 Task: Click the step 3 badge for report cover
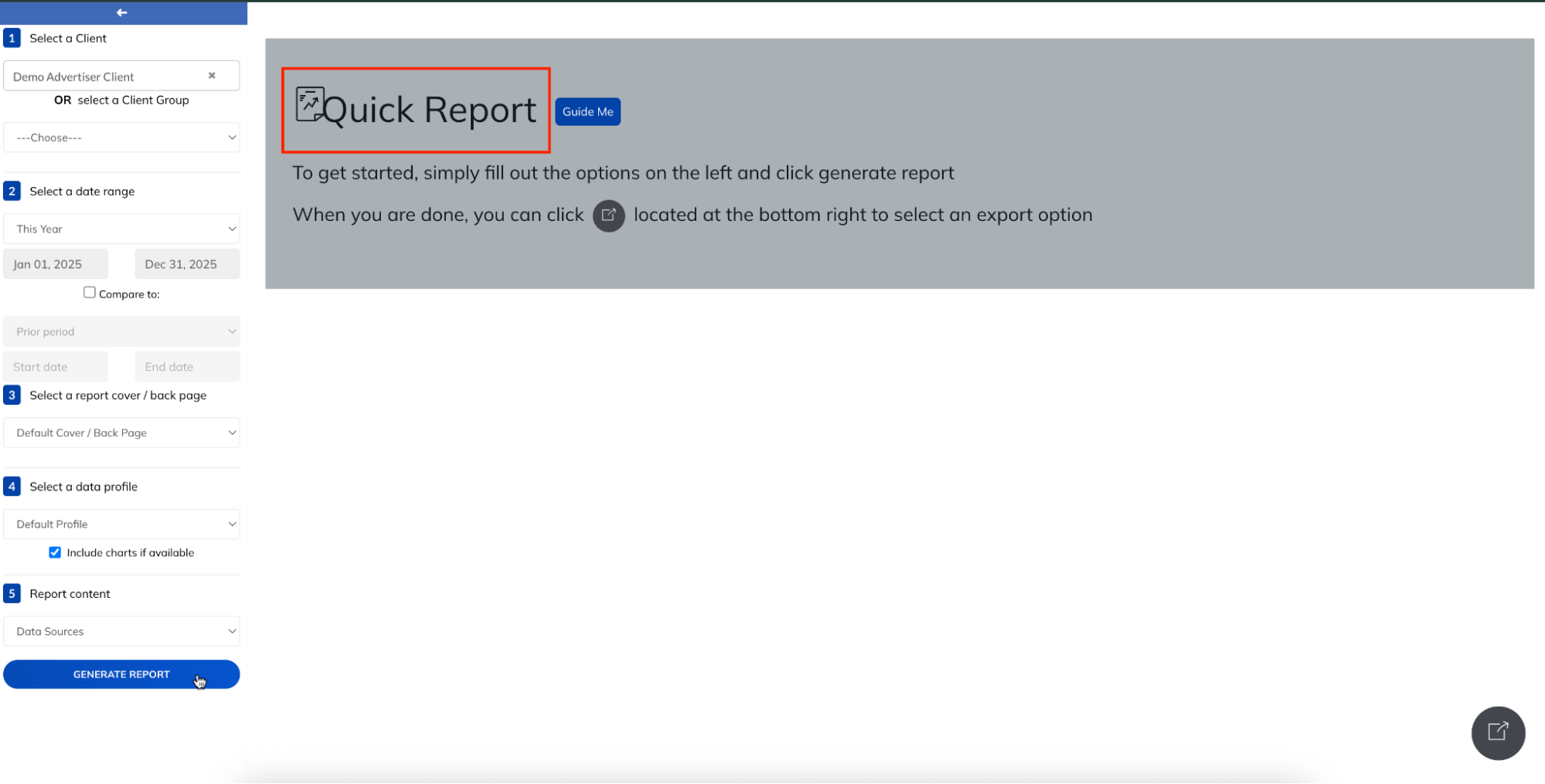pyautogui.click(x=12, y=395)
